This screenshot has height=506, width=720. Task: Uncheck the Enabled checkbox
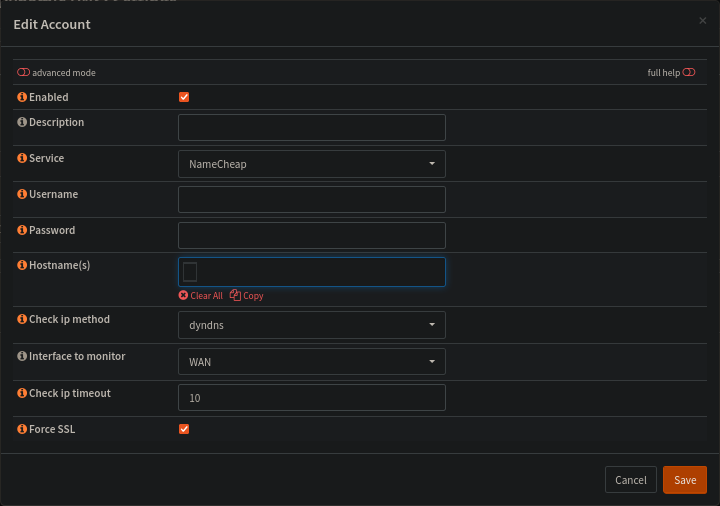pyautogui.click(x=184, y=97)
